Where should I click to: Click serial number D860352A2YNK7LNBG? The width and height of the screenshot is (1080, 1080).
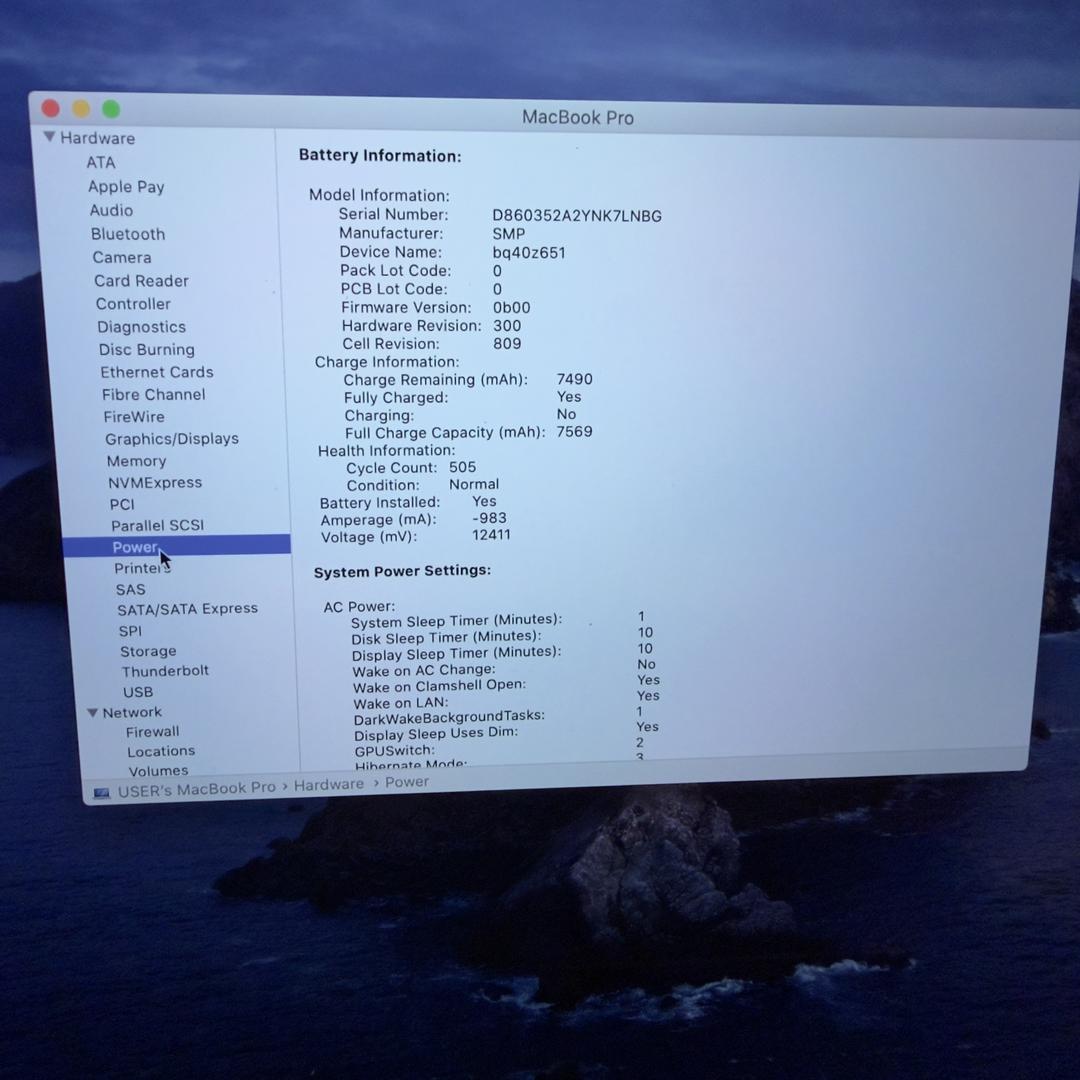click(577, 216)
